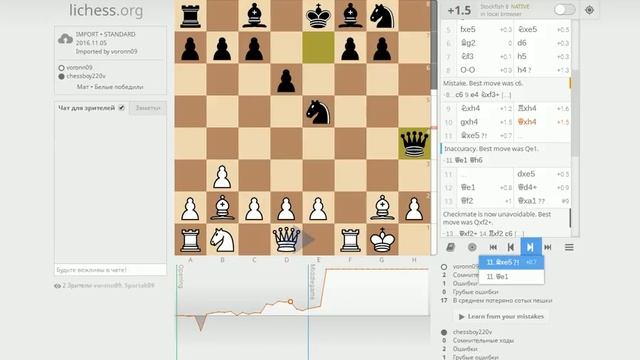
Task: Open lichess.org home logo
Action: point(106,10)
